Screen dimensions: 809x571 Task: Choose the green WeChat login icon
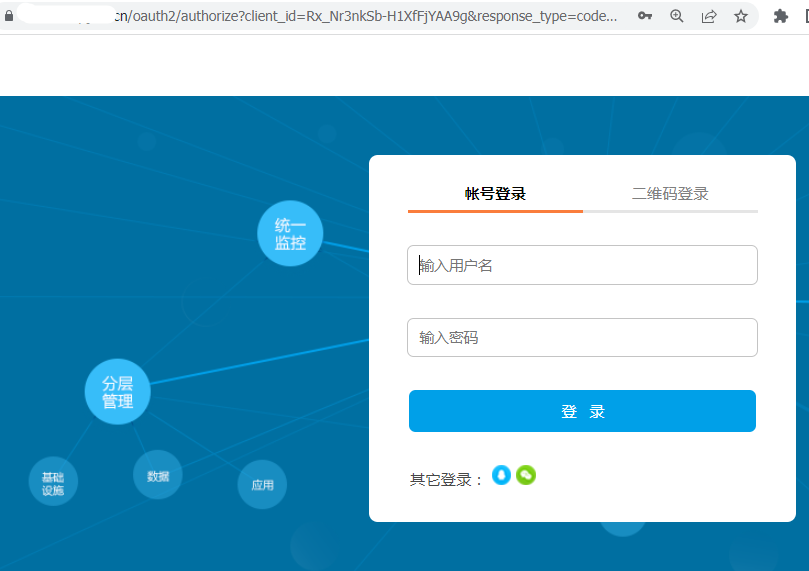tap(526, 475)
